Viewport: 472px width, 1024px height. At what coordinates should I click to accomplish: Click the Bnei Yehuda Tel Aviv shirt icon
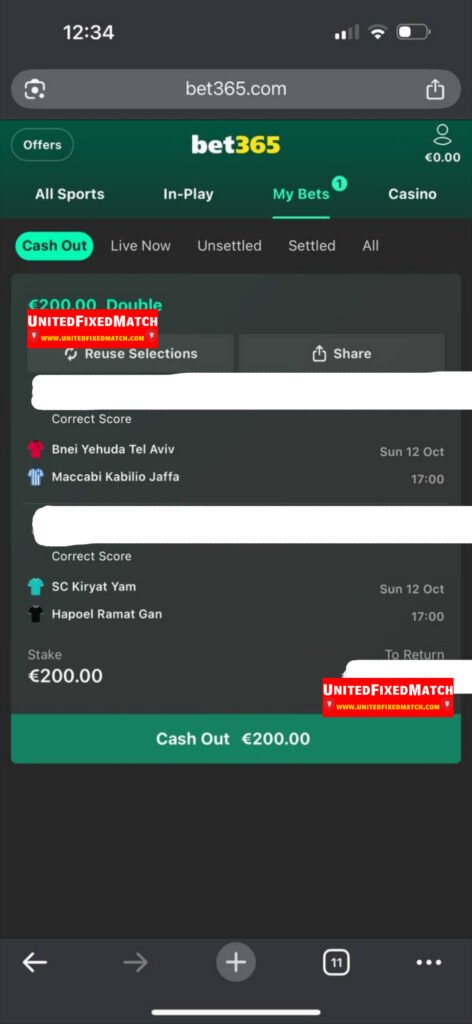(35, 449)
